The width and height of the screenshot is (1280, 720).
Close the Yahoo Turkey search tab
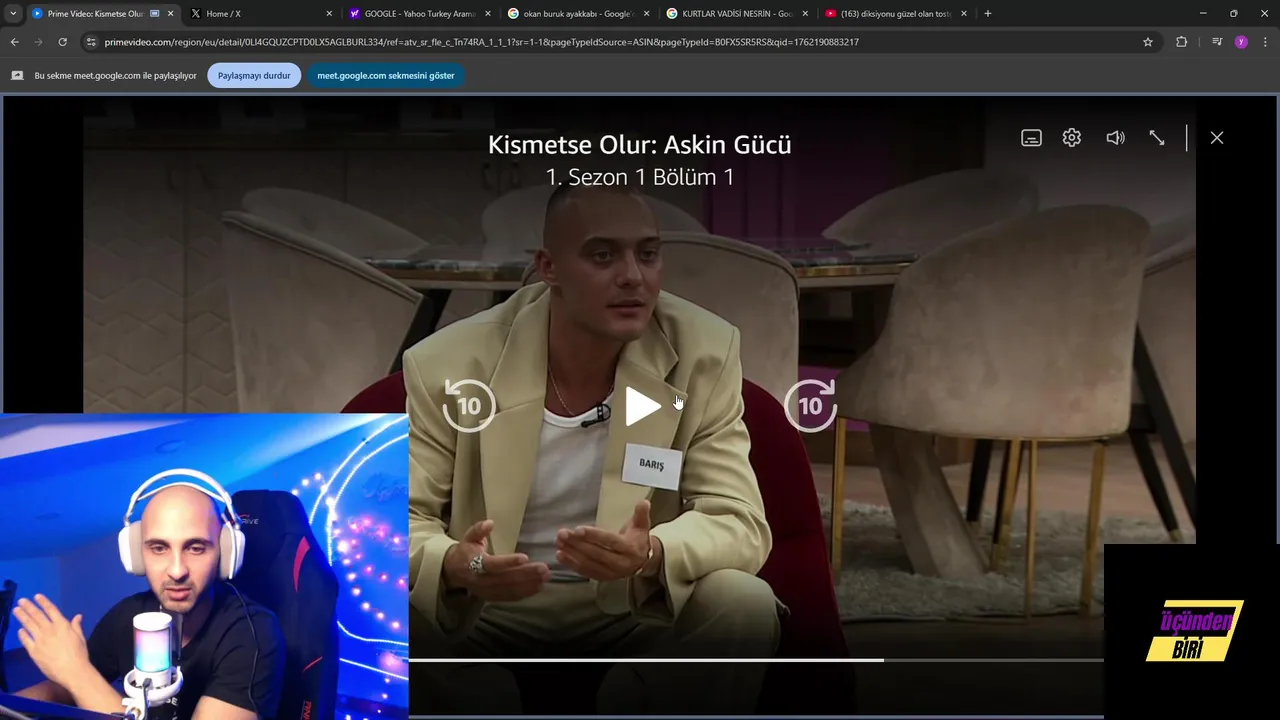[x=488, y=14]
